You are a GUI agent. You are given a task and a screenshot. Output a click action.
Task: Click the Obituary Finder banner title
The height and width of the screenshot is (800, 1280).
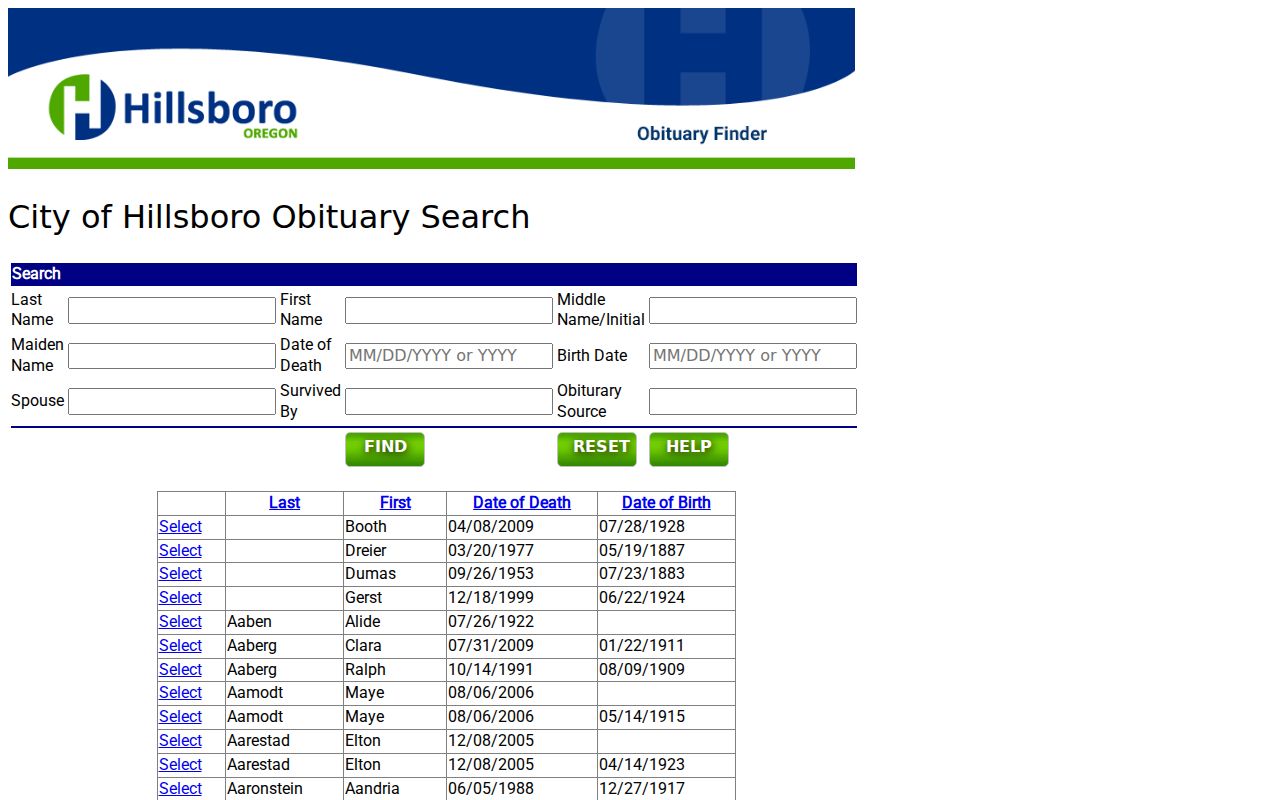tap(702, 134)
